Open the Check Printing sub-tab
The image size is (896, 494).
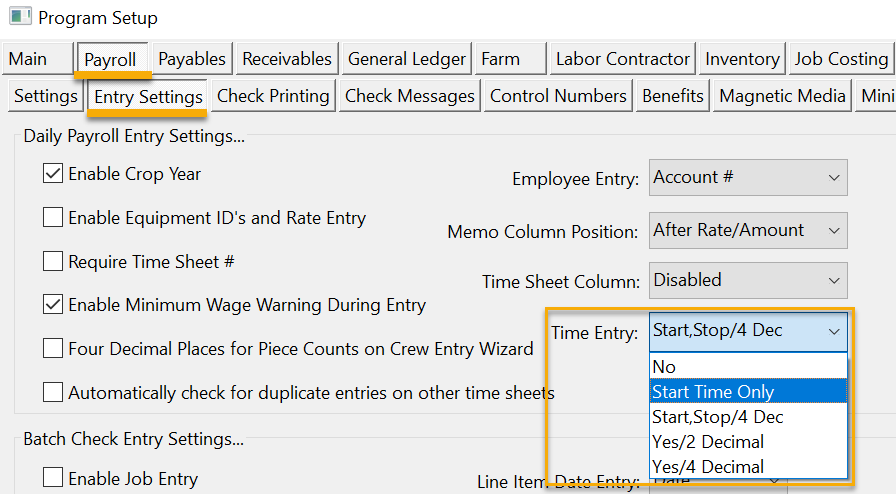(x=273, y=97)
